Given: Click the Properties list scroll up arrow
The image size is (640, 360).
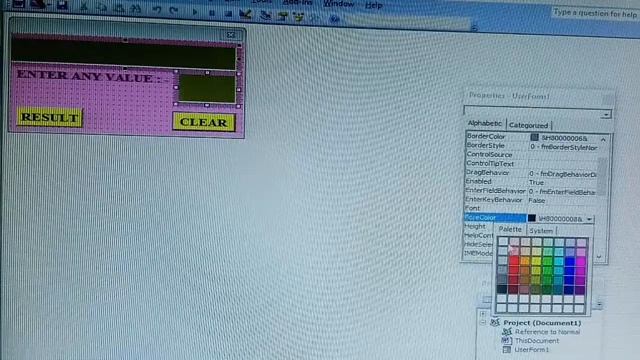Looking at the screenshot, I should 603,140.
